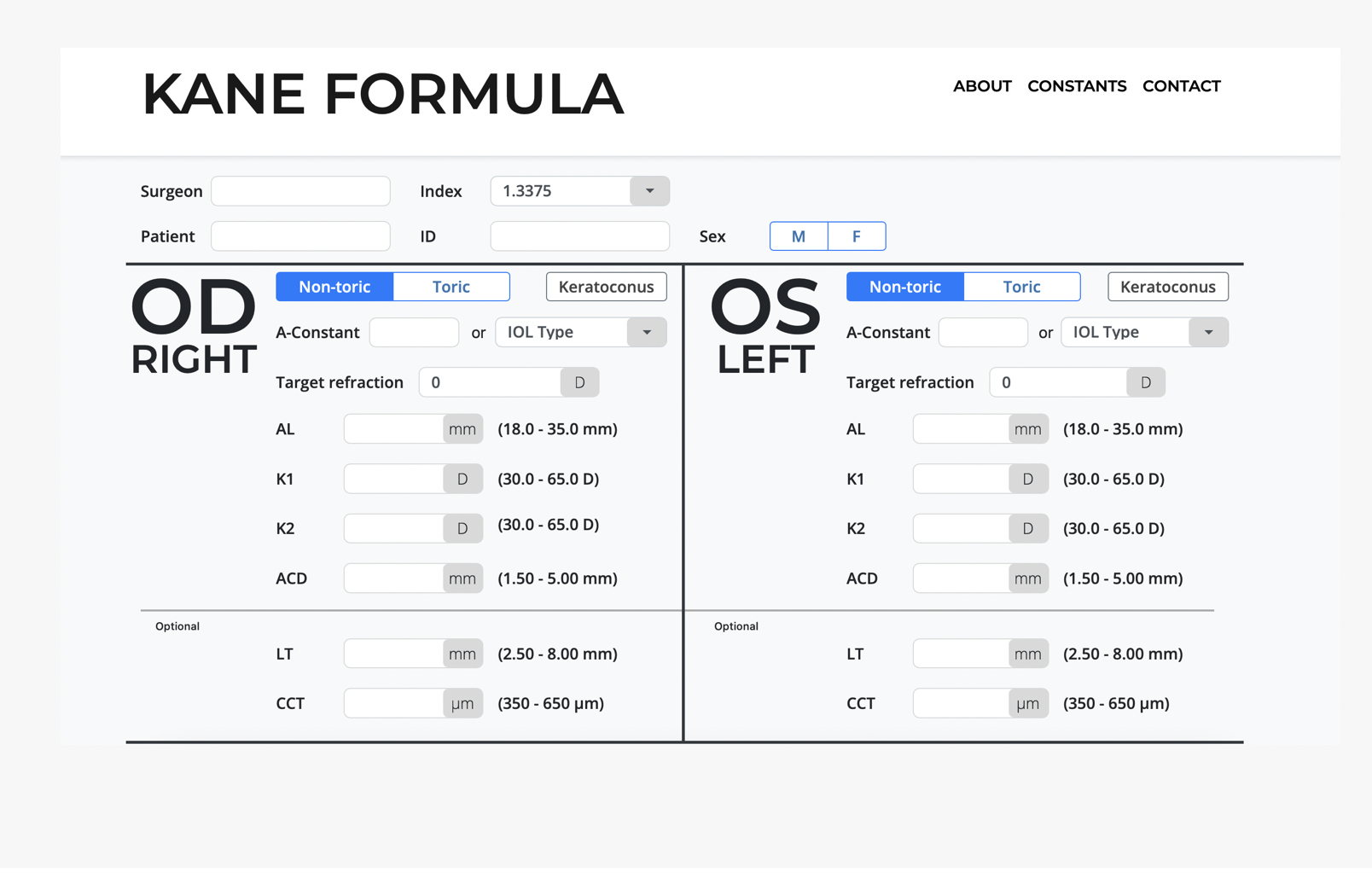Focus the Patient name field
The width and height of the screenshot is (1372, 884).
[x=300, y=236]
